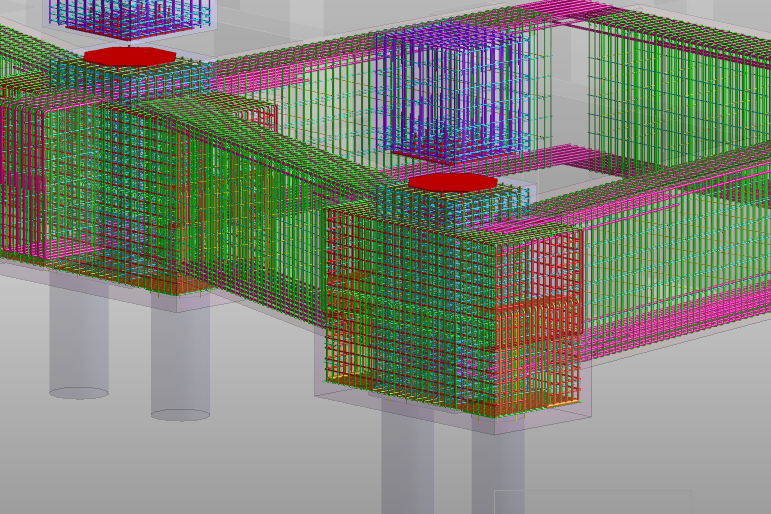This screenshot has width=771, height=514.
Task: Click empty gray background to deselect all
Action: point(246,443)
